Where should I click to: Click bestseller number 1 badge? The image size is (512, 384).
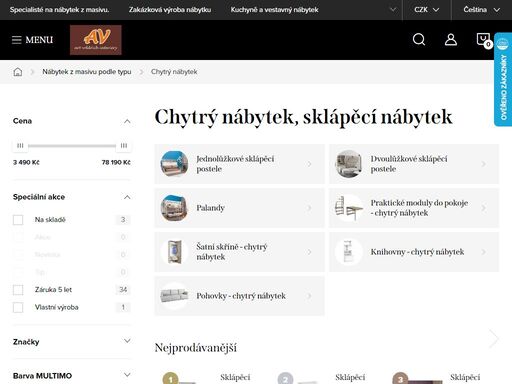point(170,379)
